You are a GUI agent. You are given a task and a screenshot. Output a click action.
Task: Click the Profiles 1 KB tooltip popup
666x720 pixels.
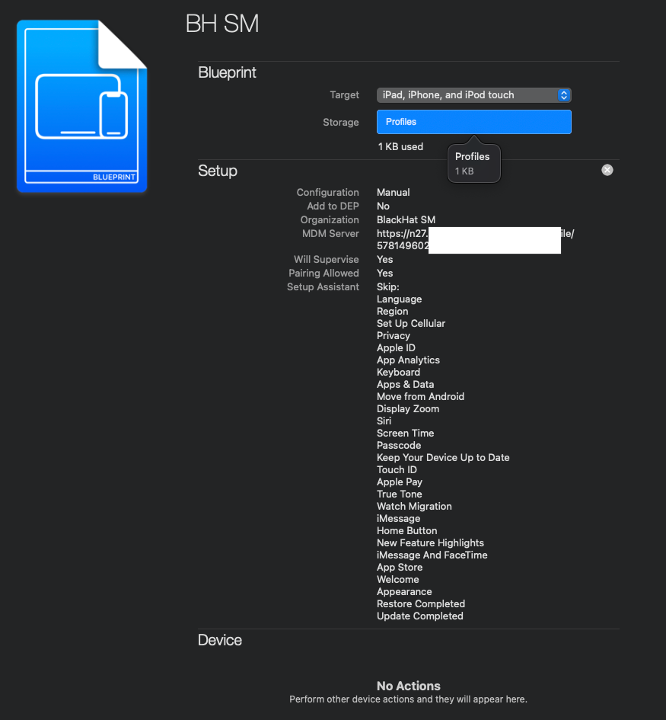[x=473, y=164]
